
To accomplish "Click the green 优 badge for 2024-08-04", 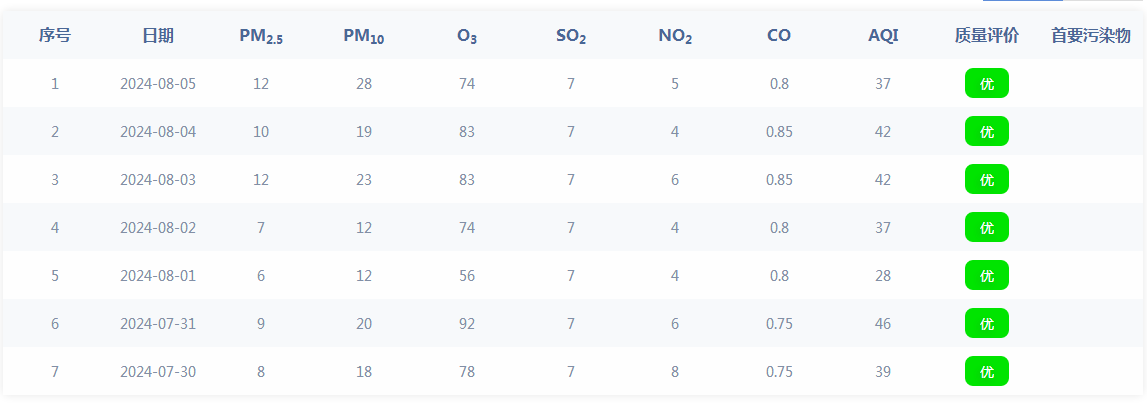I will click(x=987, y=132).
